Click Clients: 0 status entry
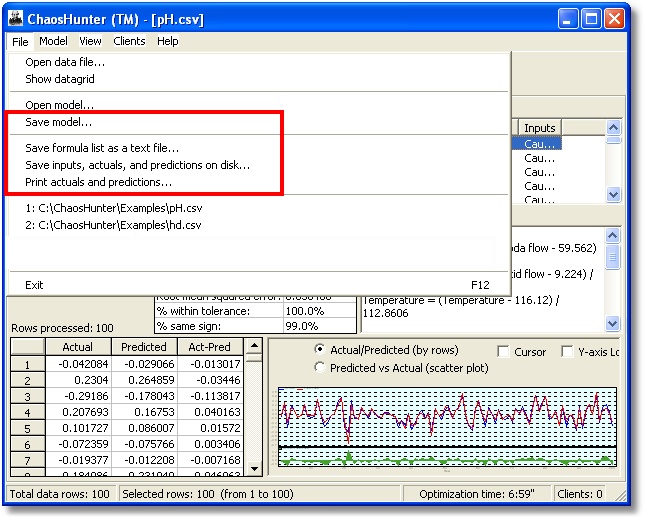Image resolution: width=645 pixels, height=520 pixels. (580, 494)
